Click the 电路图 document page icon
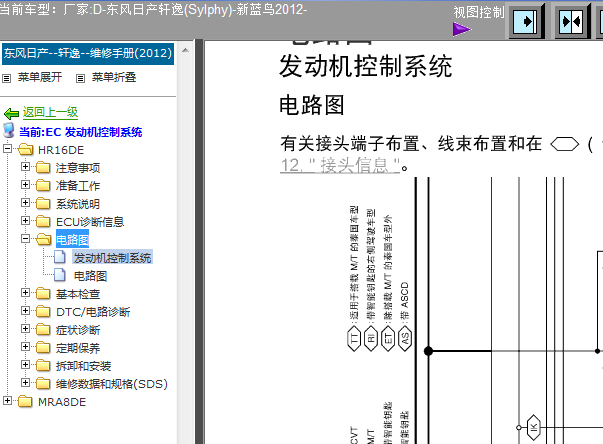The width and height of the screenshot is (603, 444). click(60, 274)
